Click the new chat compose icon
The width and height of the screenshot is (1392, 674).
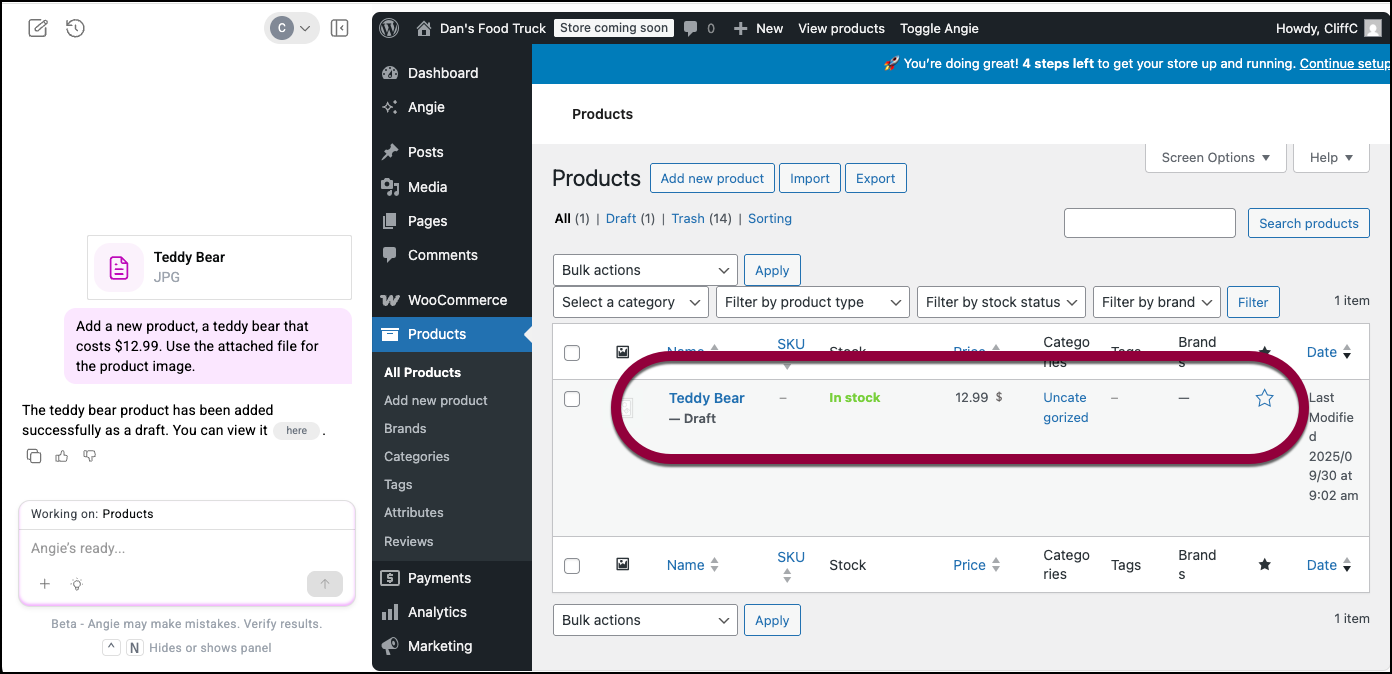[x=38, y=28]
